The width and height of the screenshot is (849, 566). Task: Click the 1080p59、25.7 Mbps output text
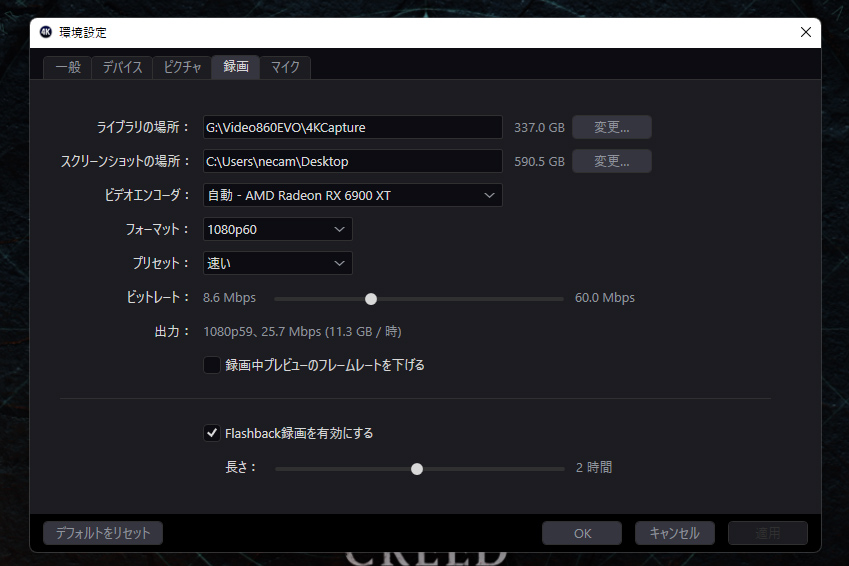point(302,331)
